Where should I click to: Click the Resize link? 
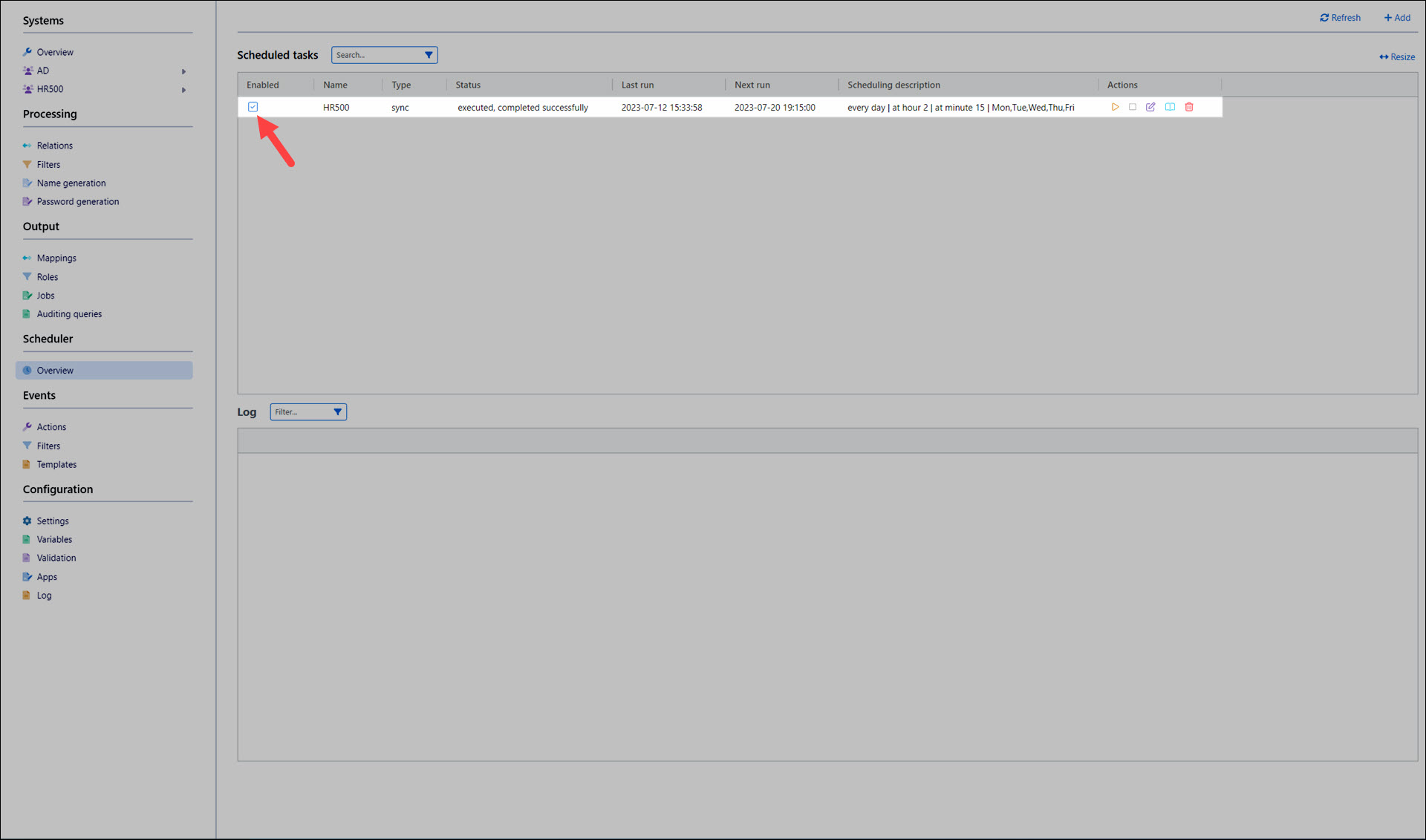coord(1397,57)
